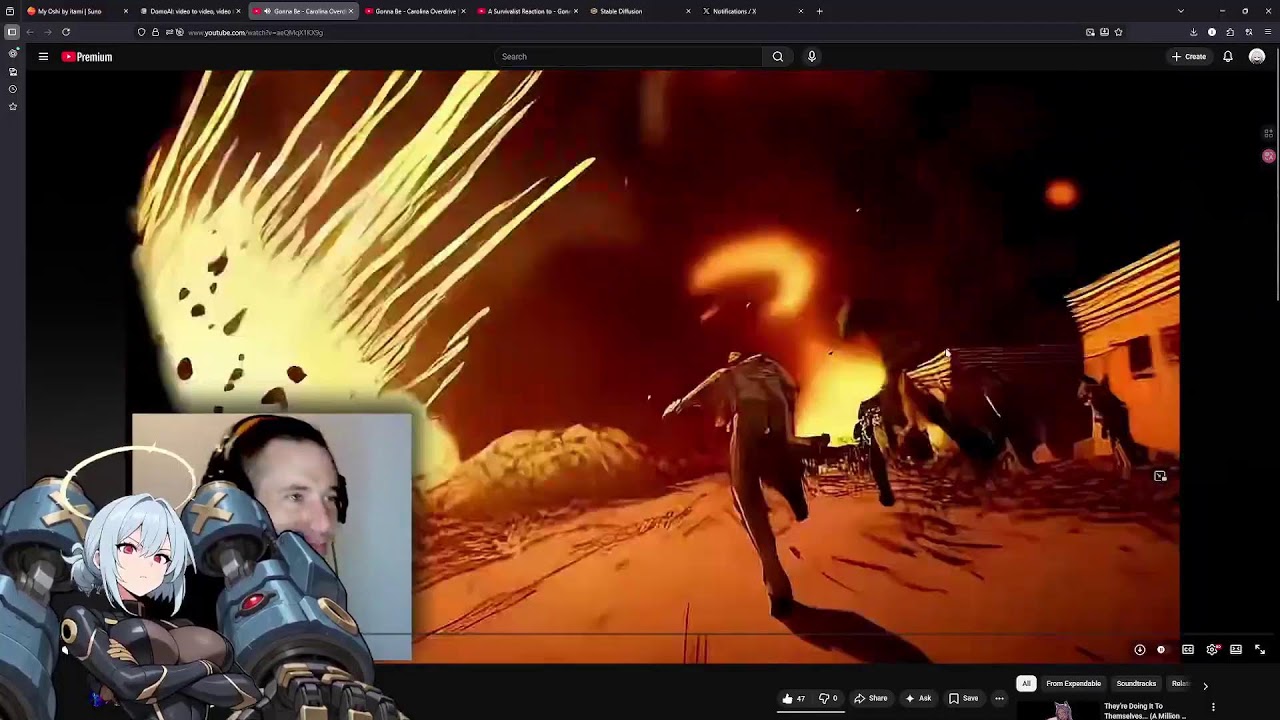This screenshot has width=1280, height=720.
Task: Save the video to playlist
Action: pyautogui.click(x=963, y=698)
